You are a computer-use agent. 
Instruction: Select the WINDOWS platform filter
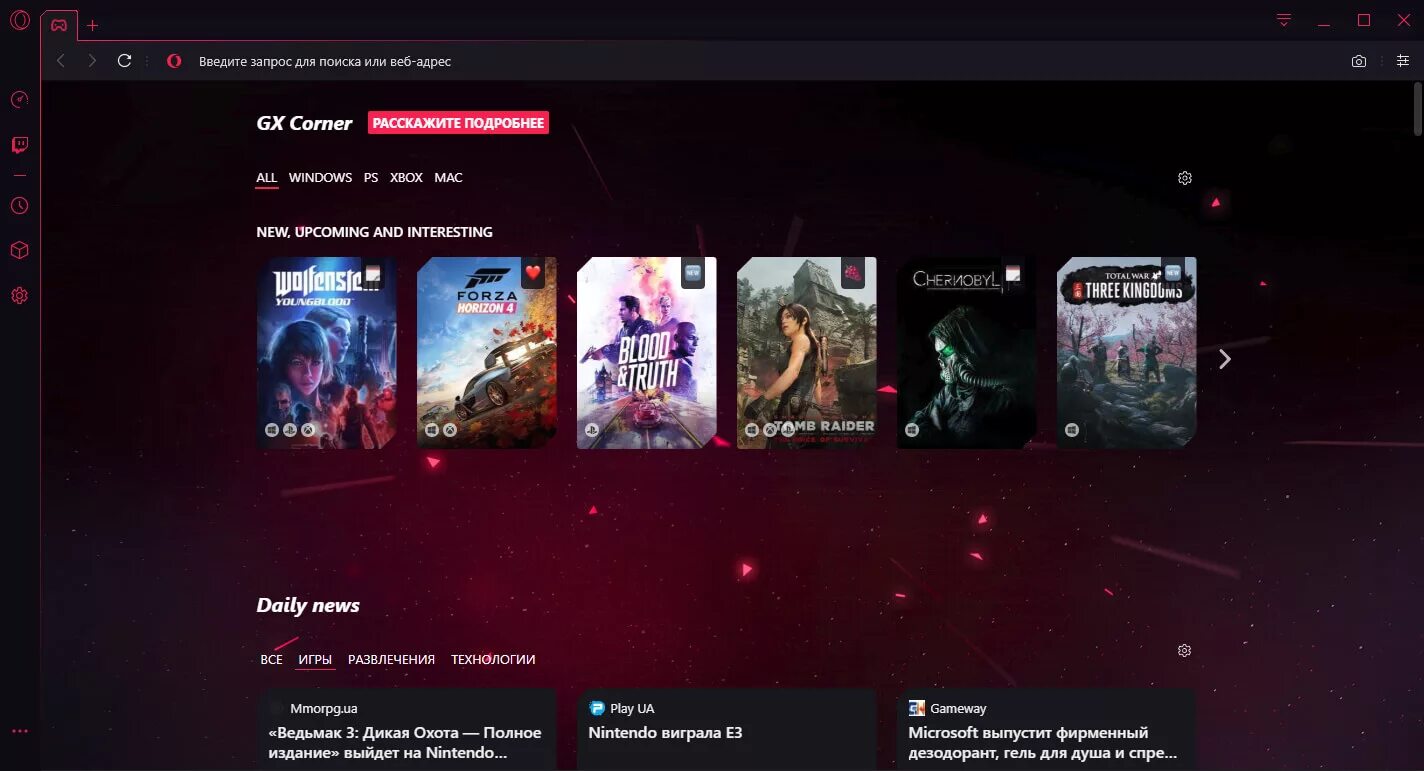[320, 178]
